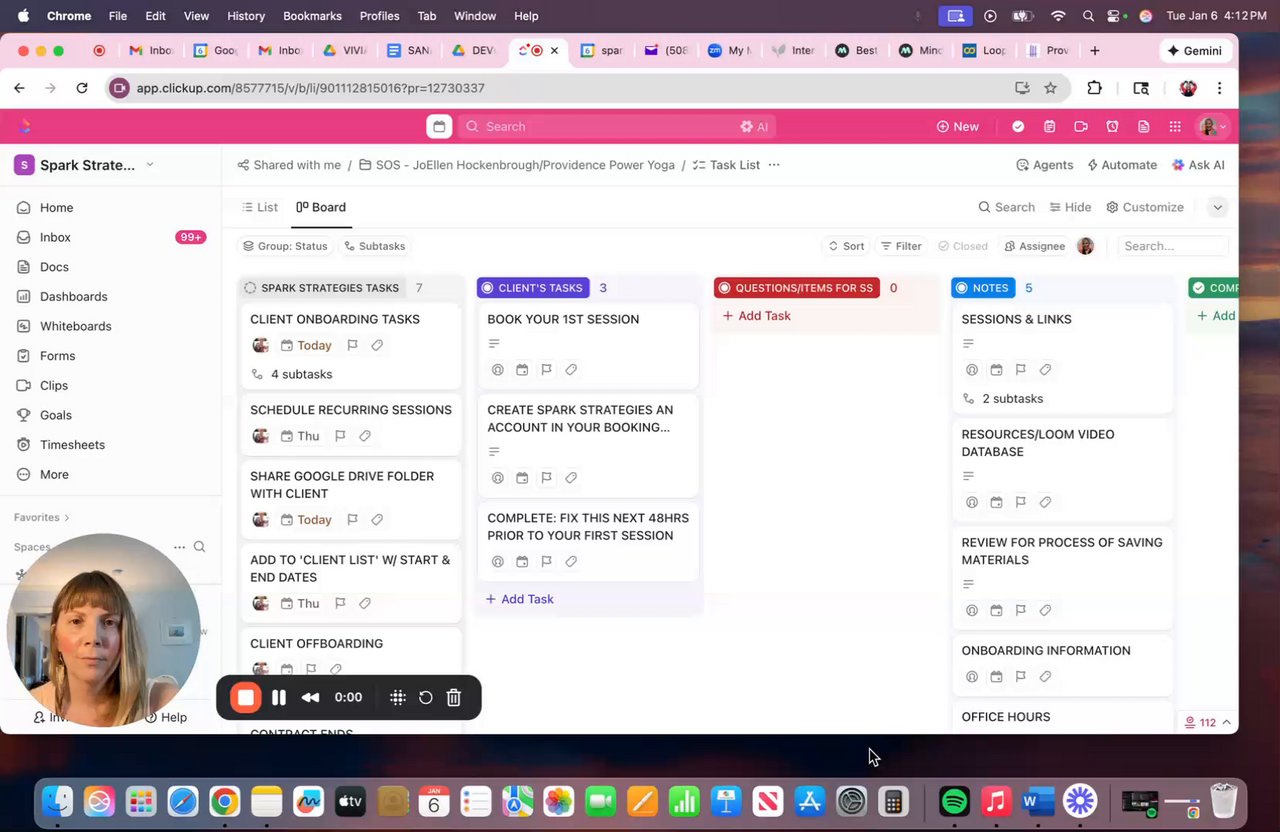
Task: Expand the view options chevron near Customize
Action: coord(1217,207)
